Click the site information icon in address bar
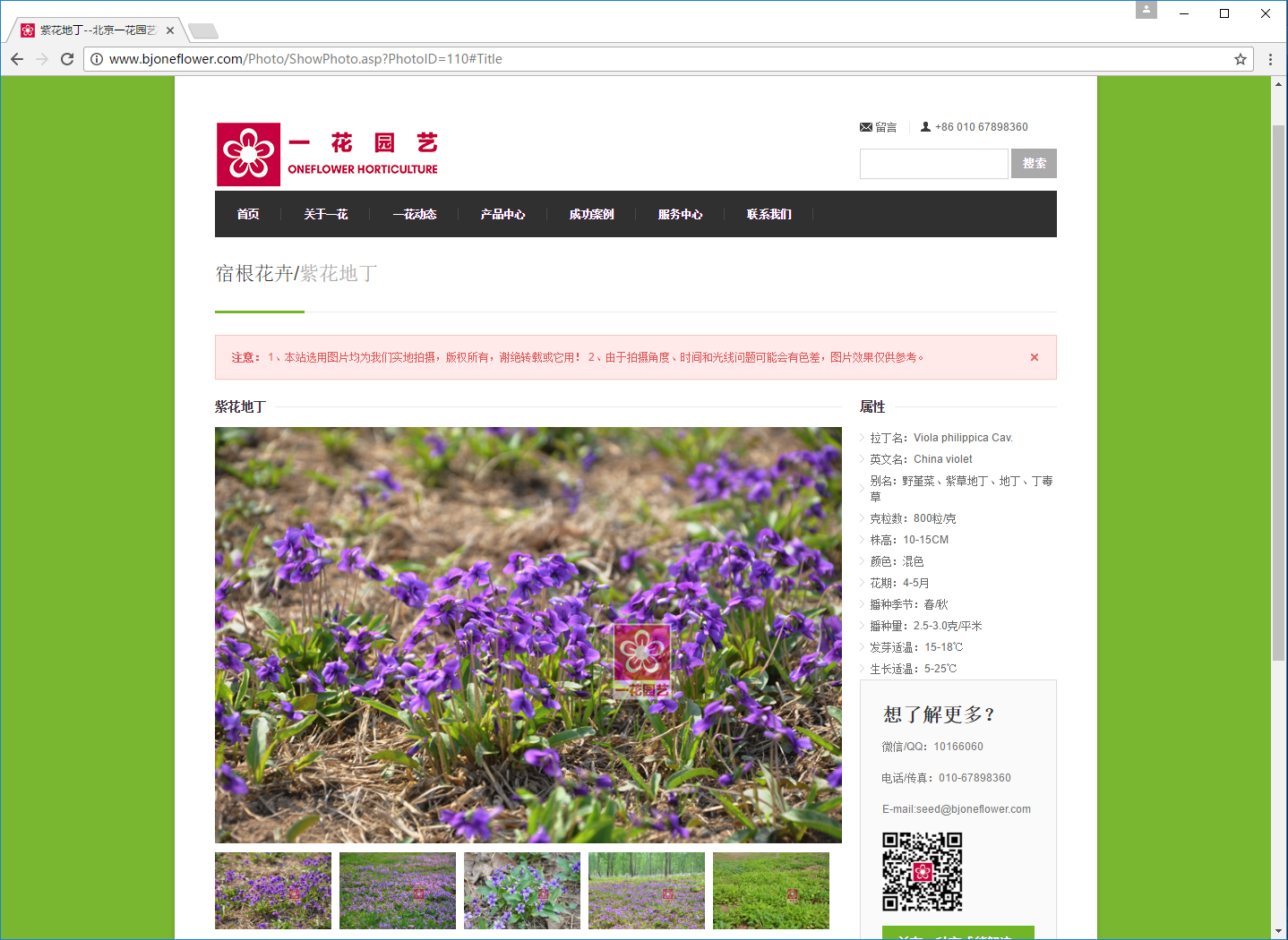 point(97,59)
